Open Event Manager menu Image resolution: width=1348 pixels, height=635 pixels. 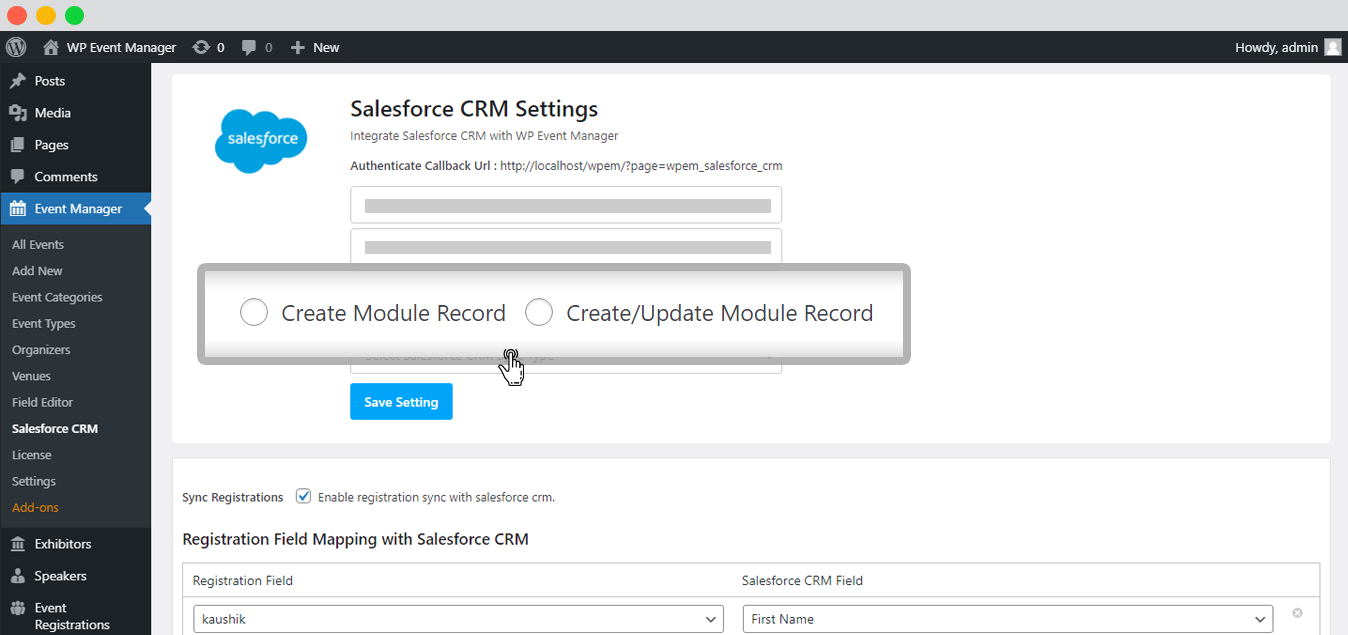(75, 209)
